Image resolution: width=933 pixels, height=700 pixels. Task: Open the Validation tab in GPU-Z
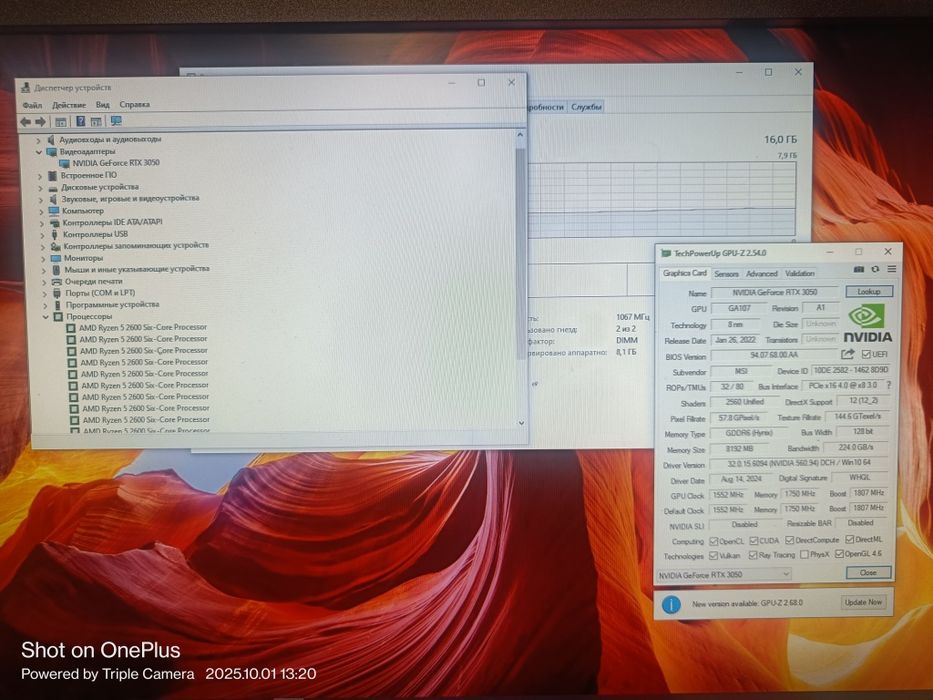(x=799, y=273)
